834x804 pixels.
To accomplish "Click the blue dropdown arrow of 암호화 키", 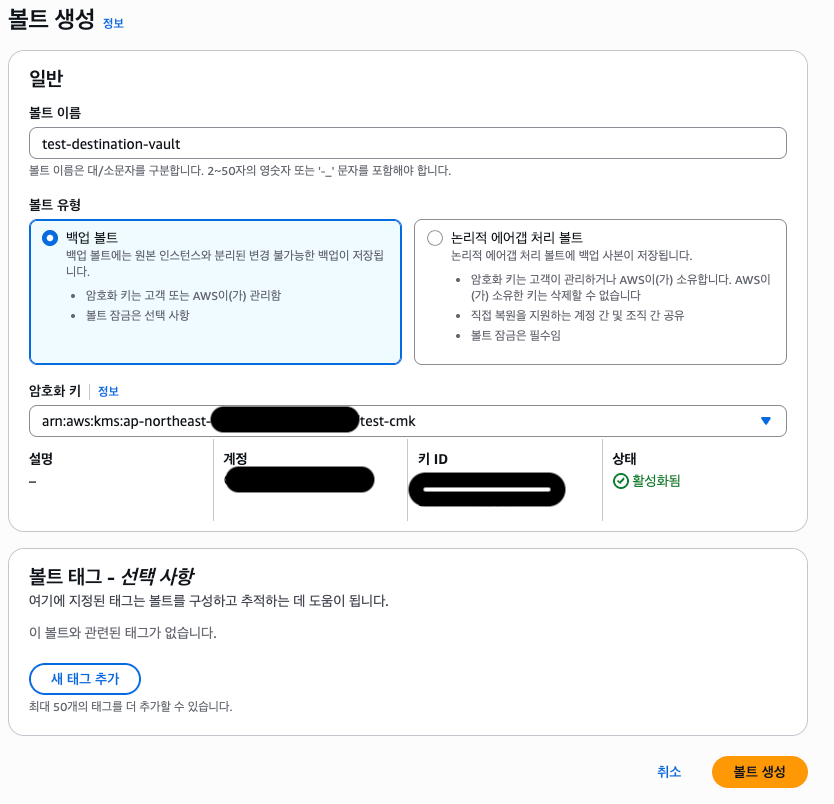I will click(x=766, y=421).
